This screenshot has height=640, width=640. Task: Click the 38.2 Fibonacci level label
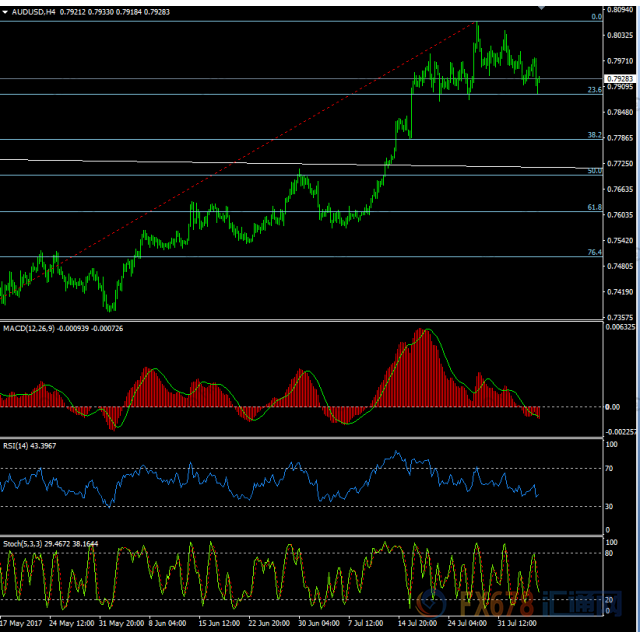pyautogui.click(x=594, y=135)
